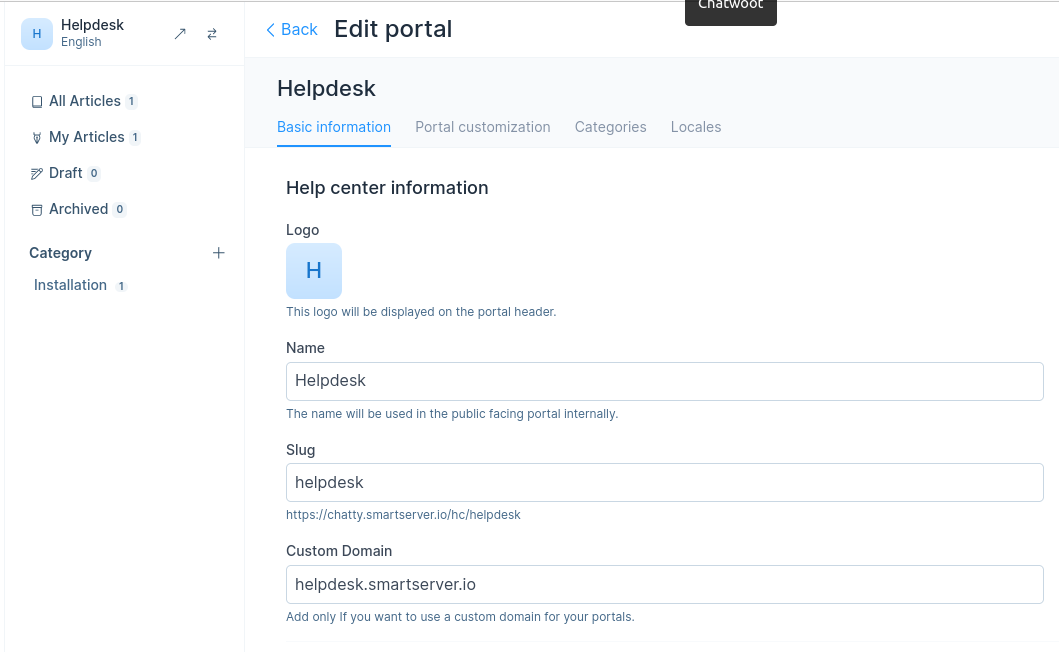Click the Draft pencil icon
The height and width of the screenshot is (652, 1059).
37,174
